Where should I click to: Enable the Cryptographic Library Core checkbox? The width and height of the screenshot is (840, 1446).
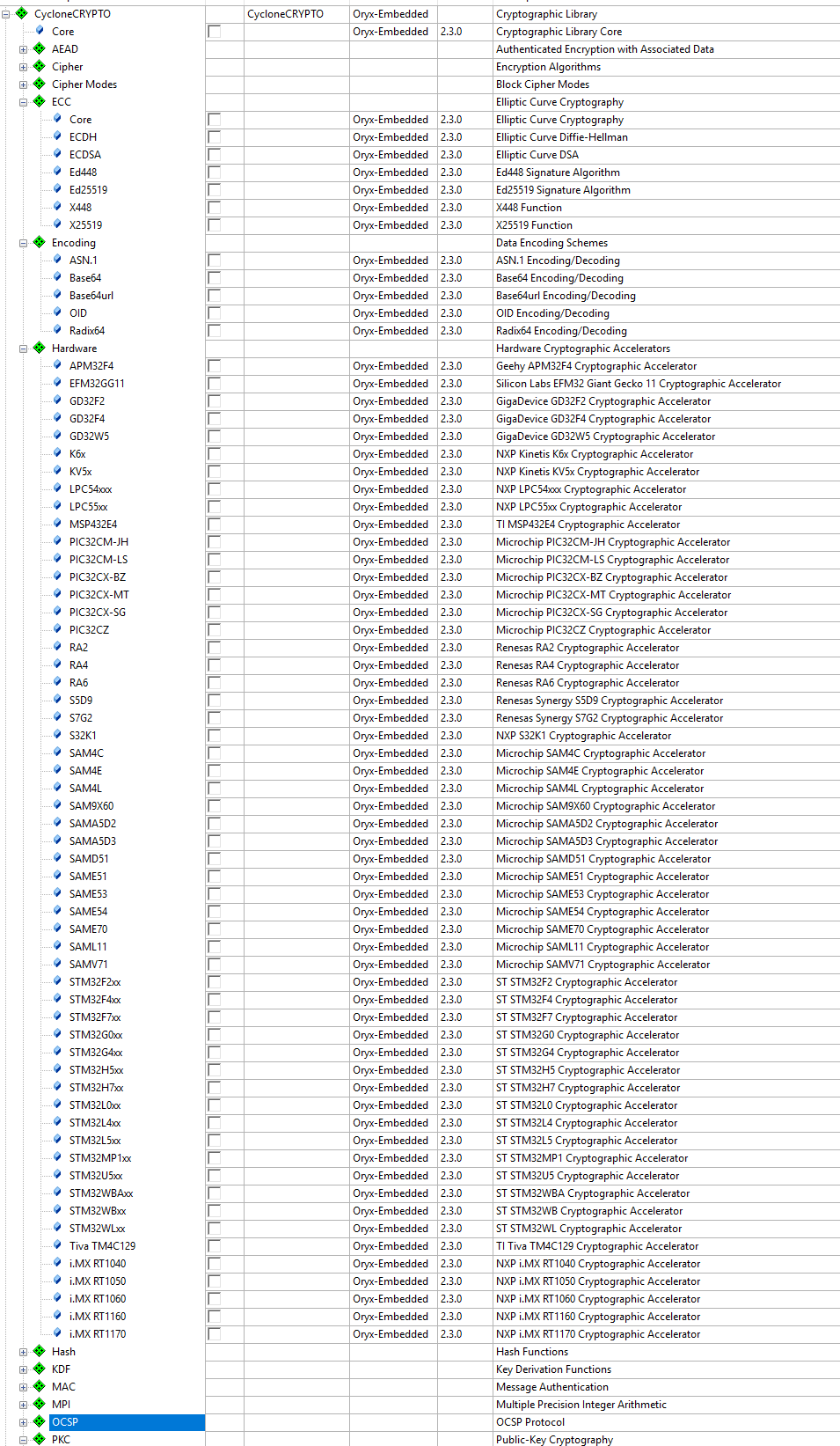coord(215,32)
